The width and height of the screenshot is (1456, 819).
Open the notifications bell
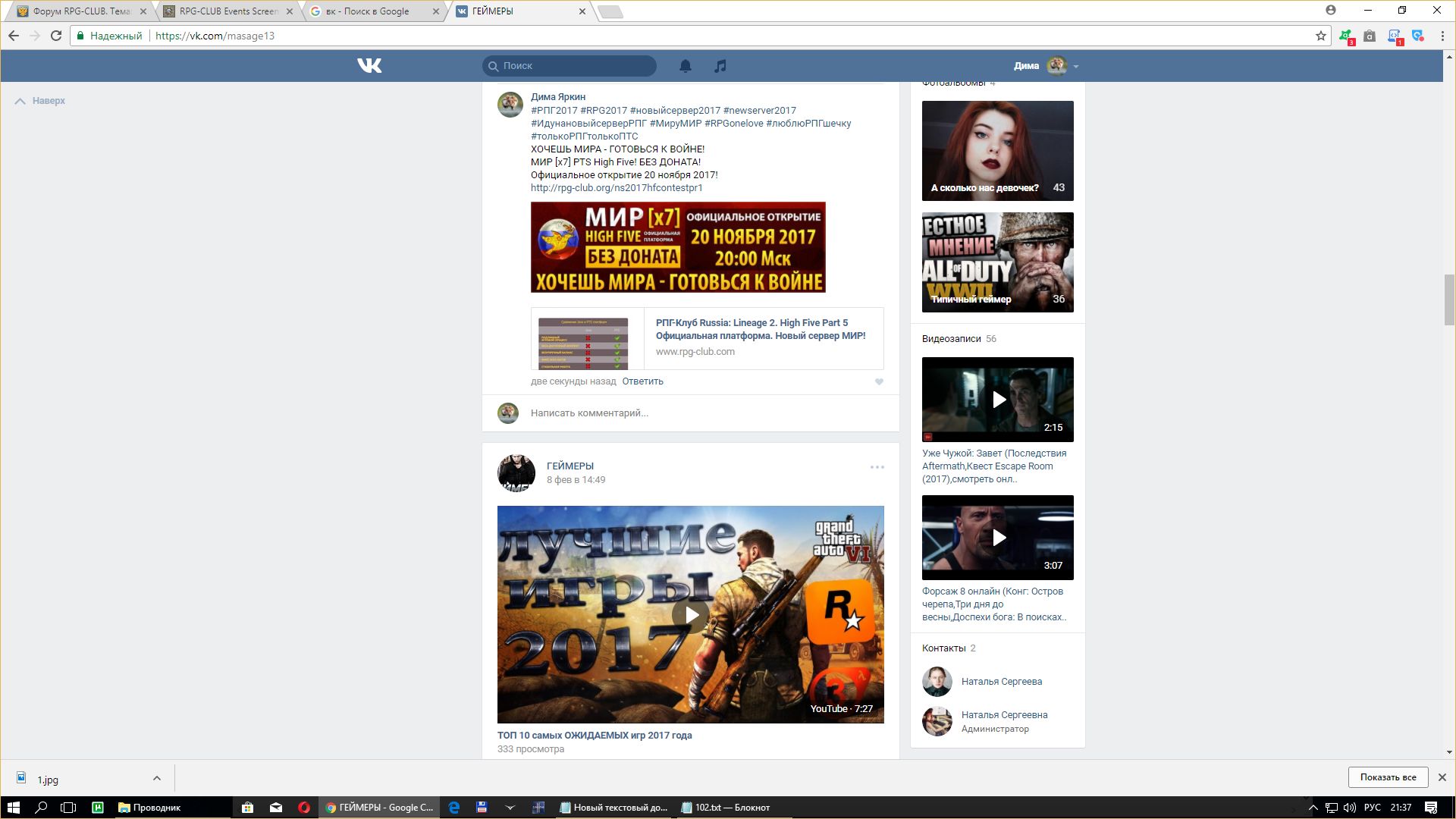coord(686,66)
